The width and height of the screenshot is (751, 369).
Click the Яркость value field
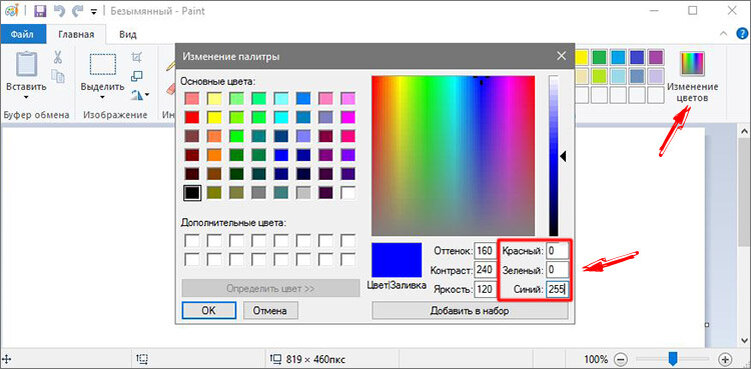tap(485, 289)
